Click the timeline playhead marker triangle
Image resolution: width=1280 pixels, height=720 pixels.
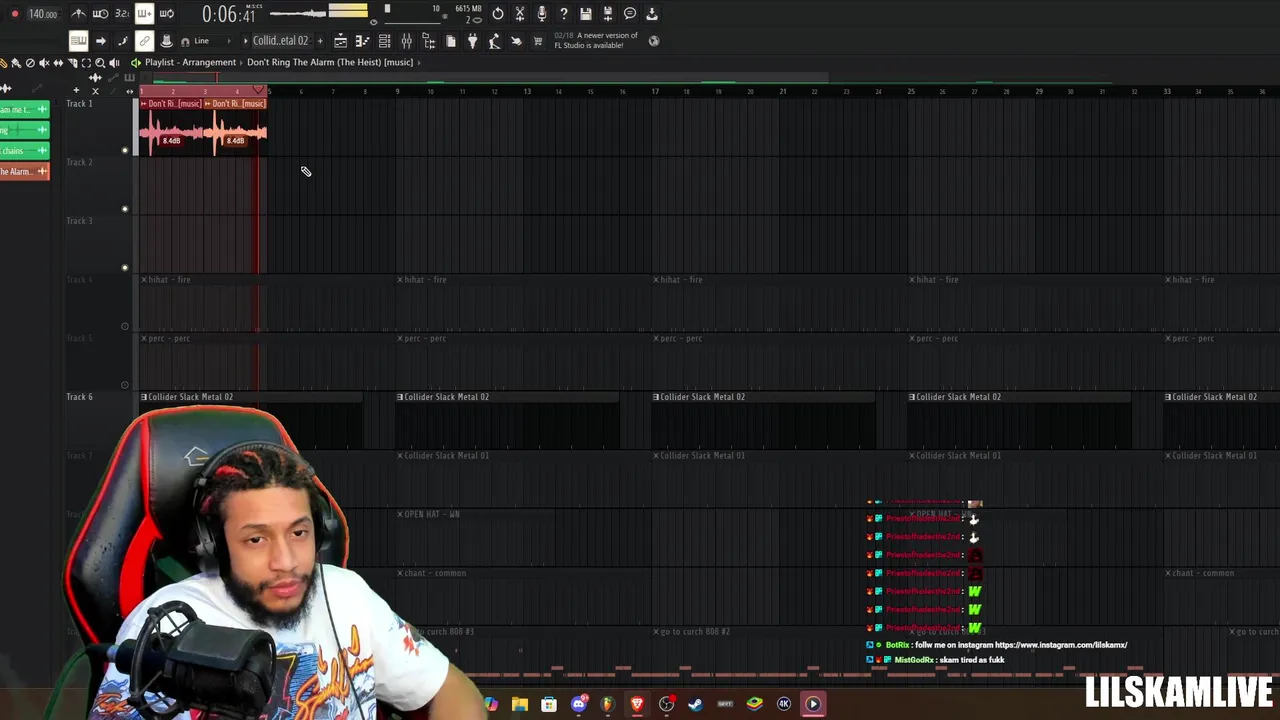click(x=259, y=91)
